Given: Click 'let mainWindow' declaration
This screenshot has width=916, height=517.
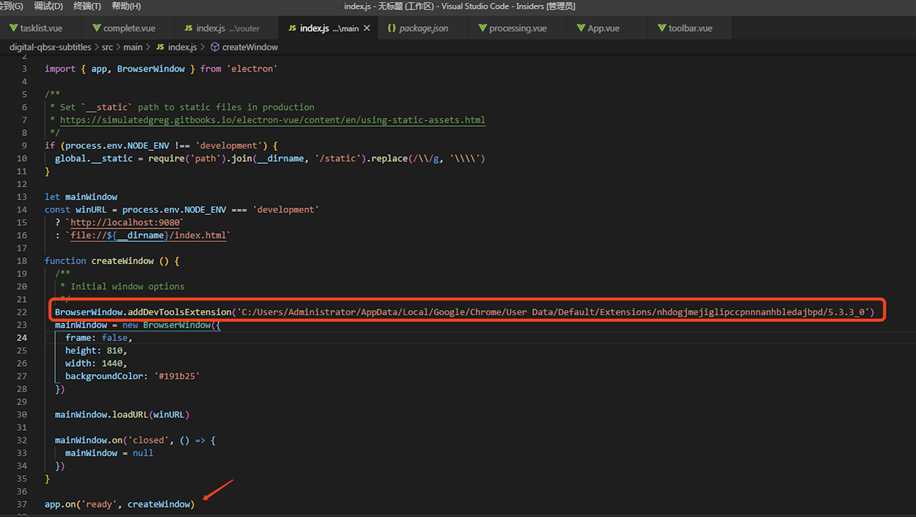Looking at the screenshot, I should coord(81,197).
